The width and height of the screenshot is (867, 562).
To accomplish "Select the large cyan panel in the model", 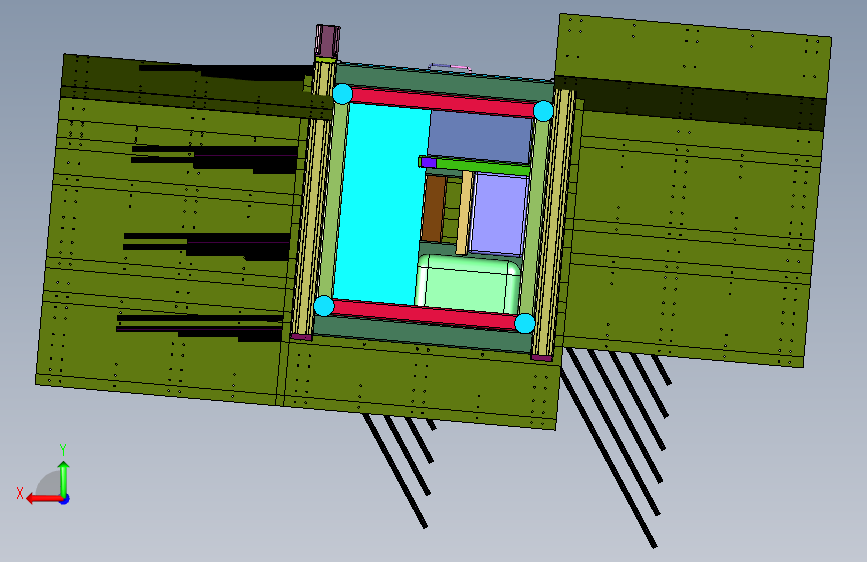I will 381,205.
